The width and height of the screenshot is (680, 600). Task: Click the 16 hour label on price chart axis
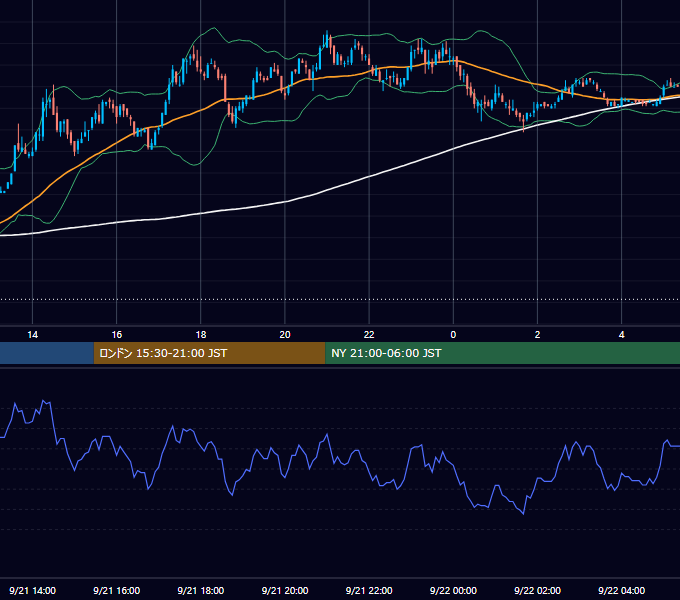pos(117,335)
